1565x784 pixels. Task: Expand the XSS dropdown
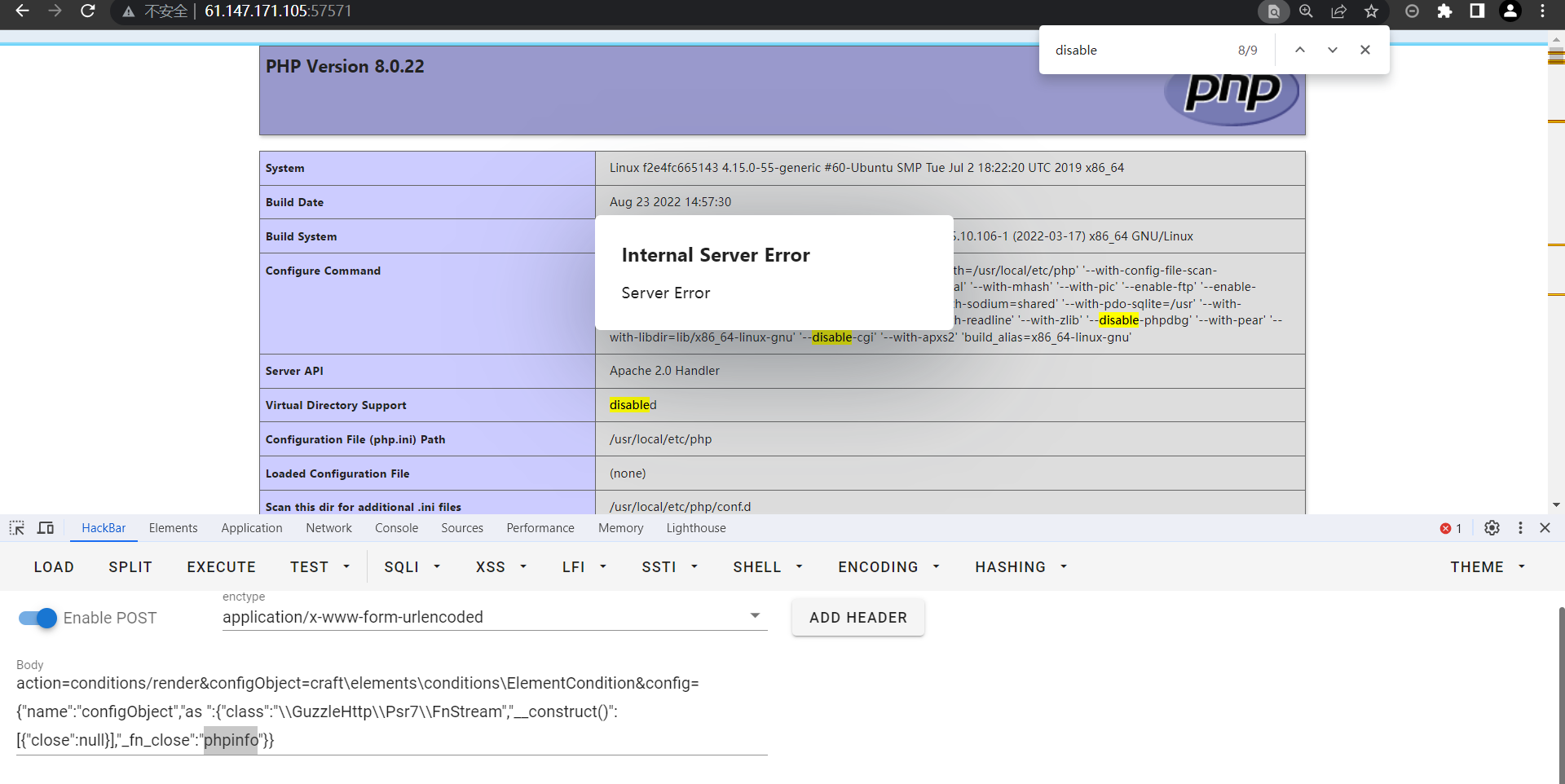[501, 567]
